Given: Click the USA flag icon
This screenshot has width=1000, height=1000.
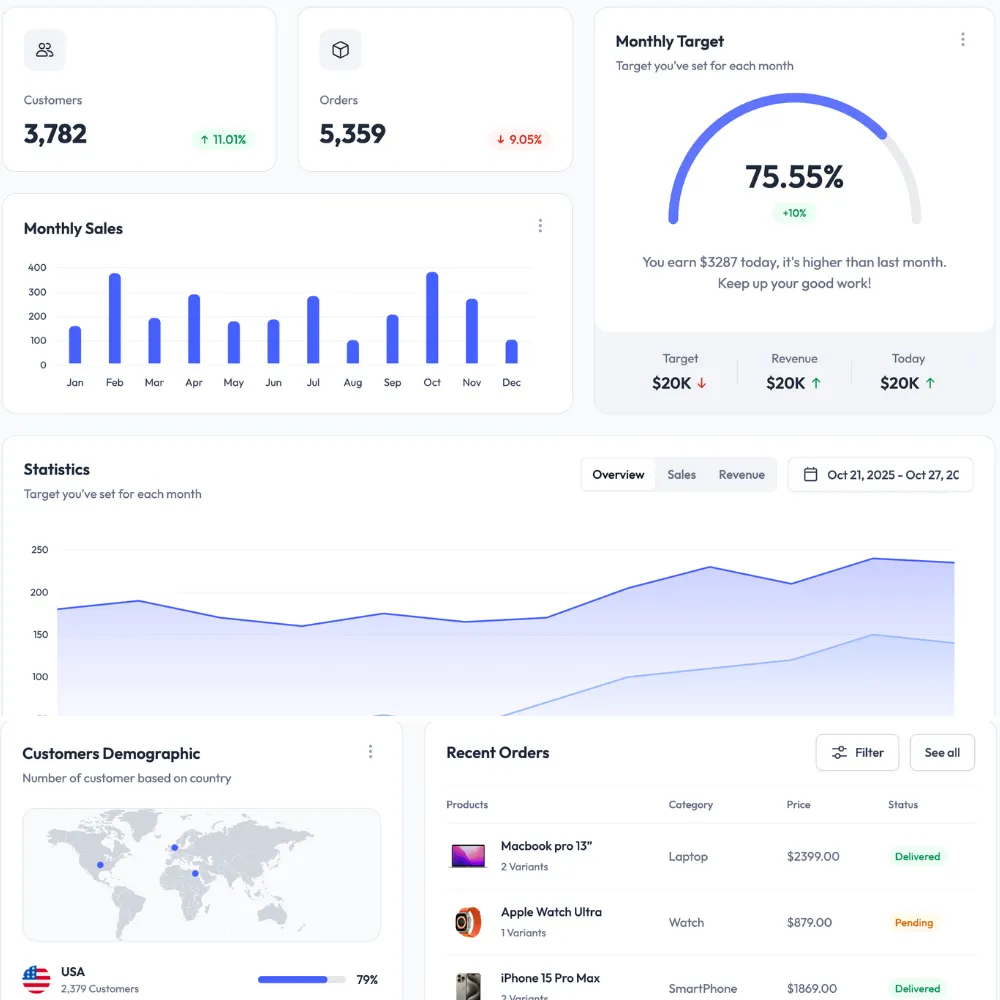Looking at the screenshot, I should (37, 979).
